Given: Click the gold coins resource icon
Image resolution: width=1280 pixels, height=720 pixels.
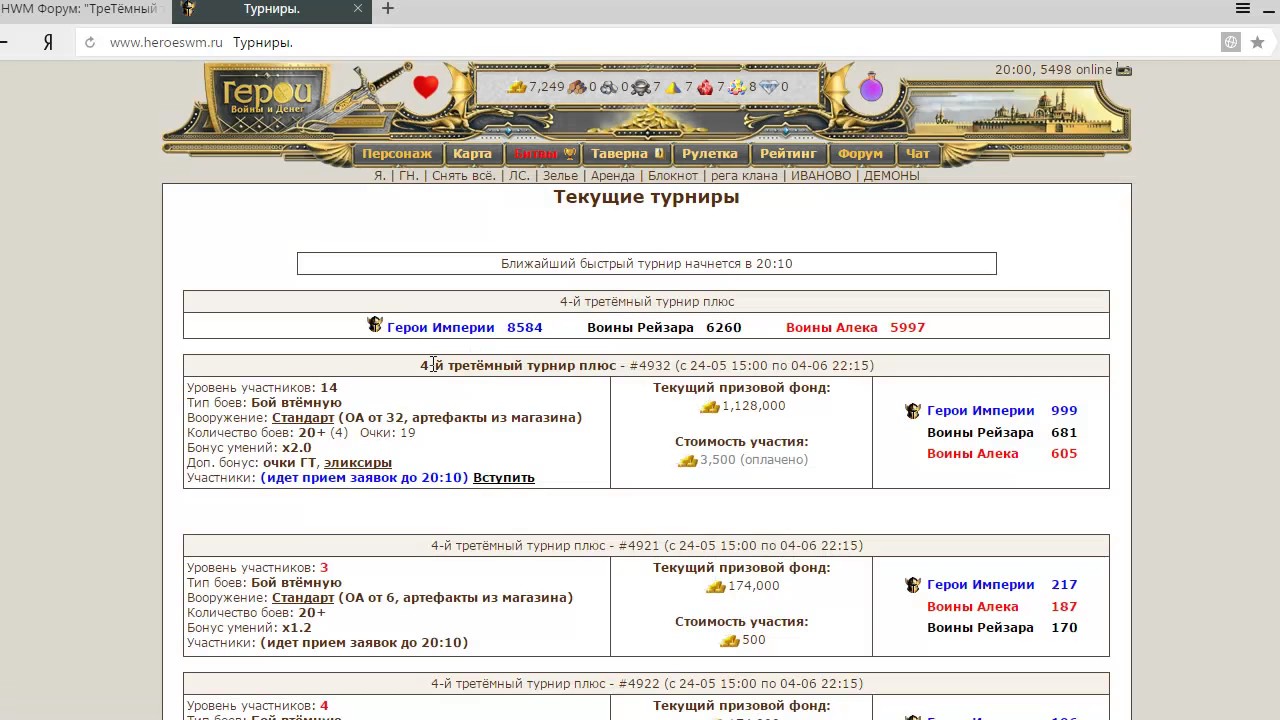Looking at the screenshot, I should coord(517,87).
